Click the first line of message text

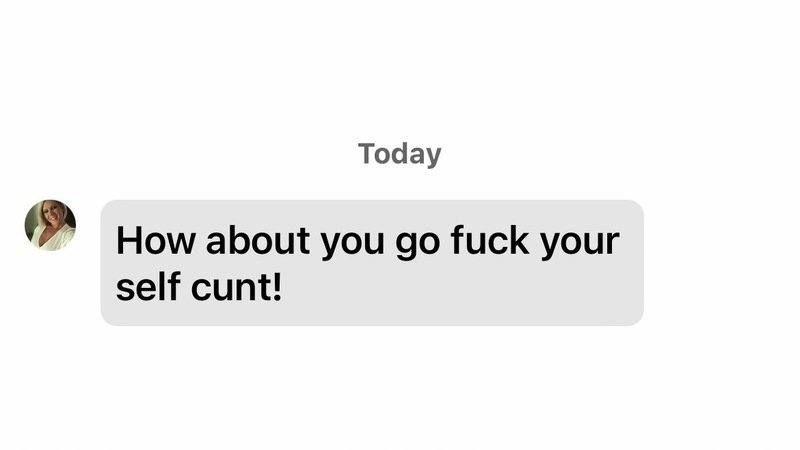[x=368, y=242]
